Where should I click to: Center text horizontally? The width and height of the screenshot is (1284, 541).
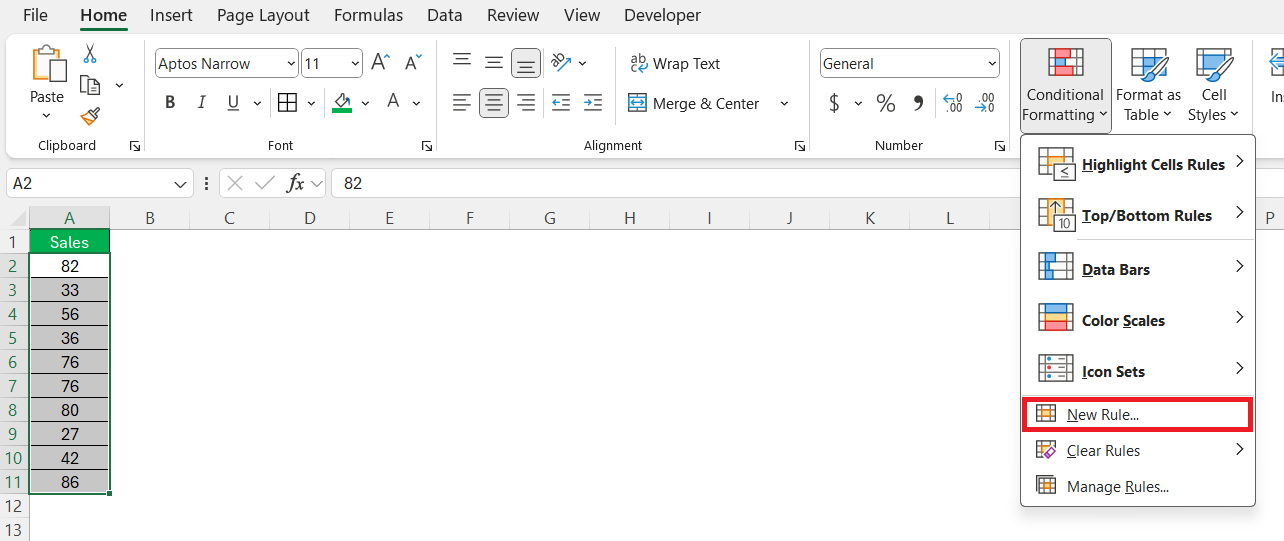(x=494, y=102)
